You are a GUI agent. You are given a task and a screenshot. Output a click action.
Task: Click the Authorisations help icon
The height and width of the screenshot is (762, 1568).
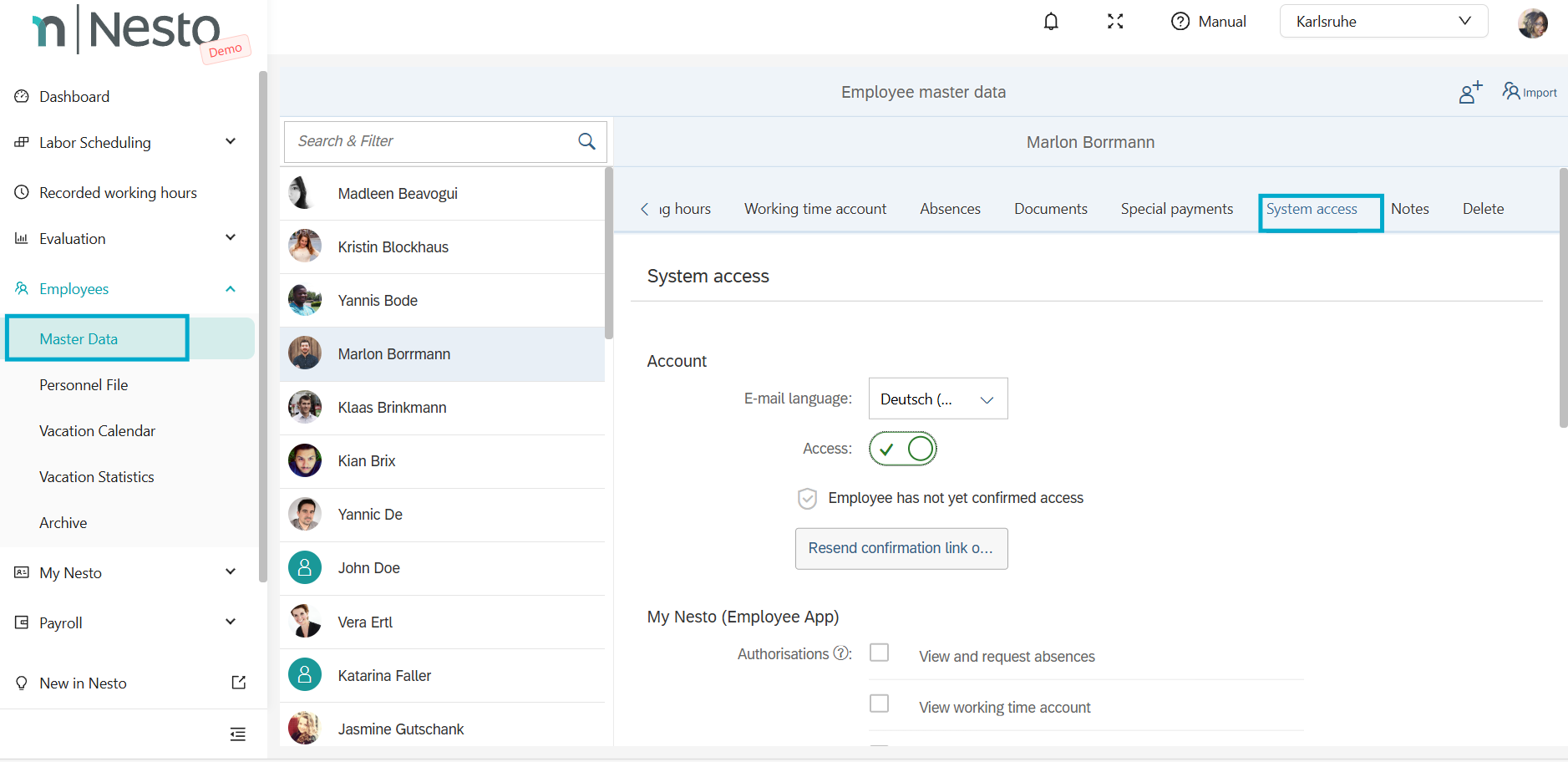pos(842,654)
